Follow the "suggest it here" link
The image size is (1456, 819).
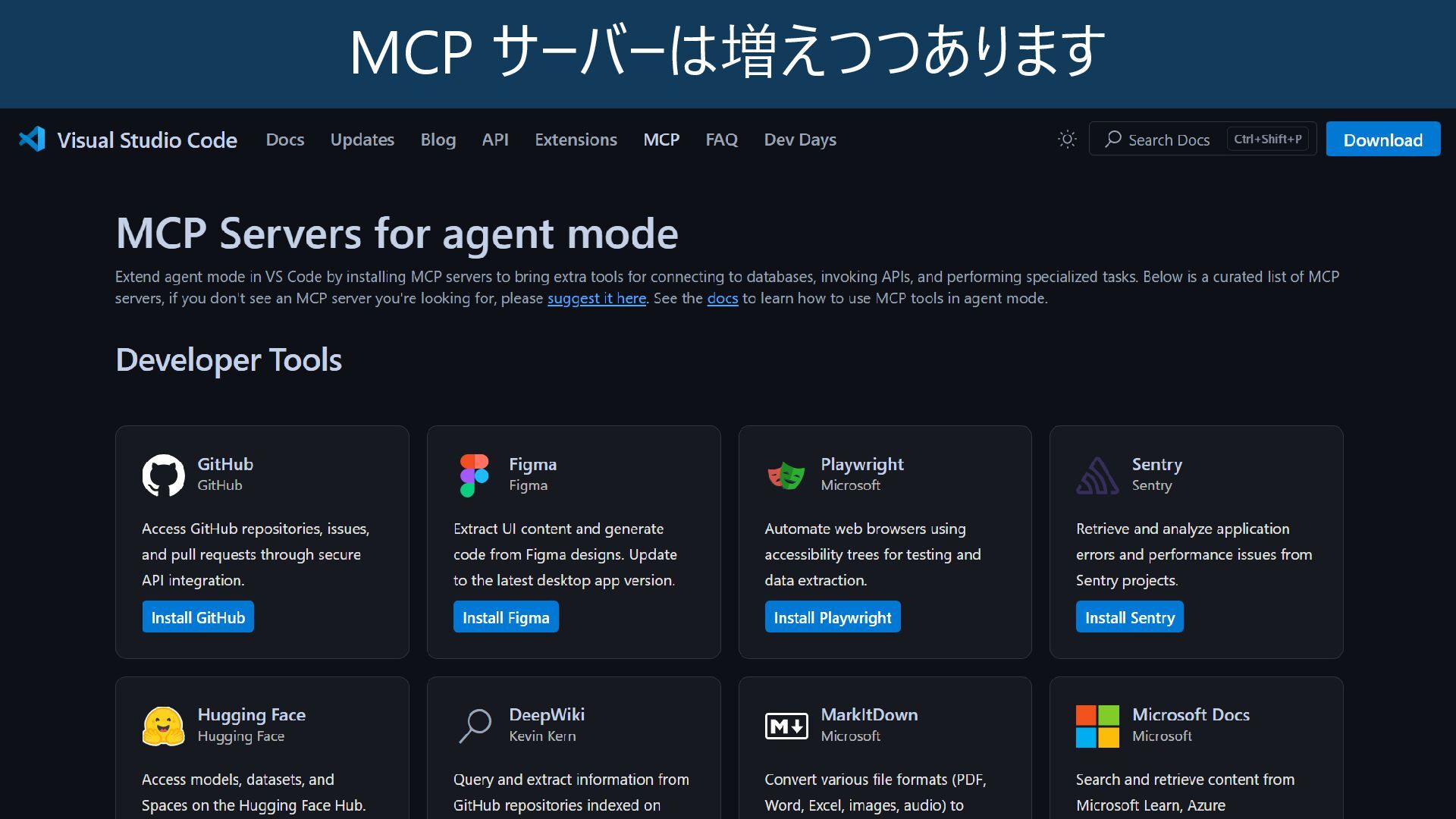tap(596, 299)
